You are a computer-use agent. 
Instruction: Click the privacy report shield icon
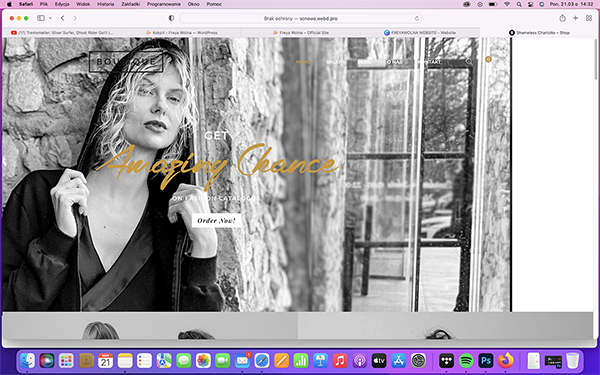pyautogui.click(x=171, y=18)
